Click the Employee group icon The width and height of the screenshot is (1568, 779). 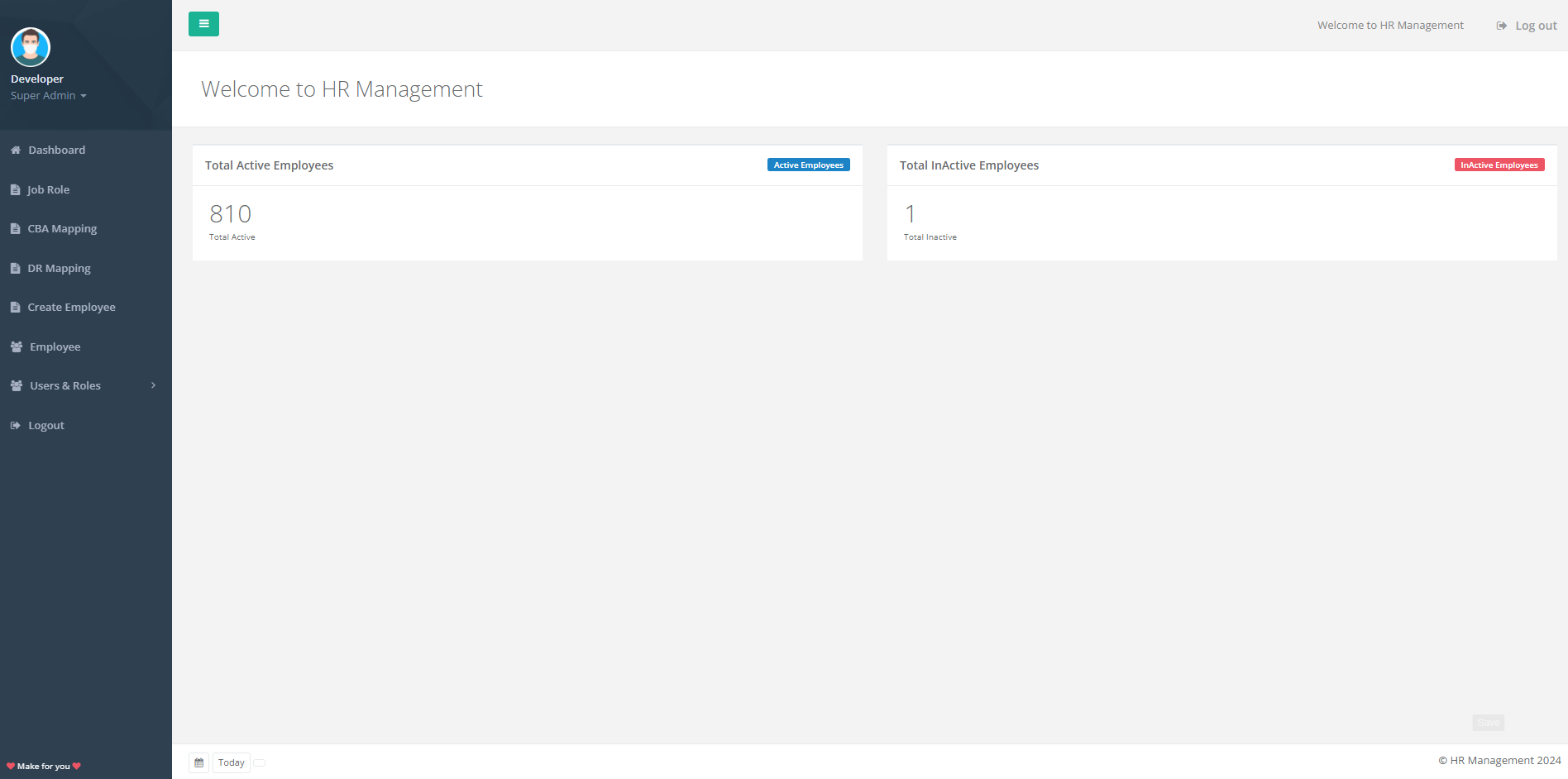(x=17, y=347)
